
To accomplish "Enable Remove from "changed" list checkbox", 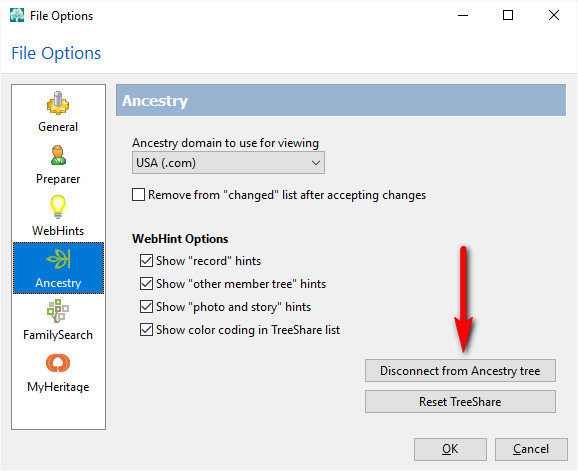I will (138, 195).
